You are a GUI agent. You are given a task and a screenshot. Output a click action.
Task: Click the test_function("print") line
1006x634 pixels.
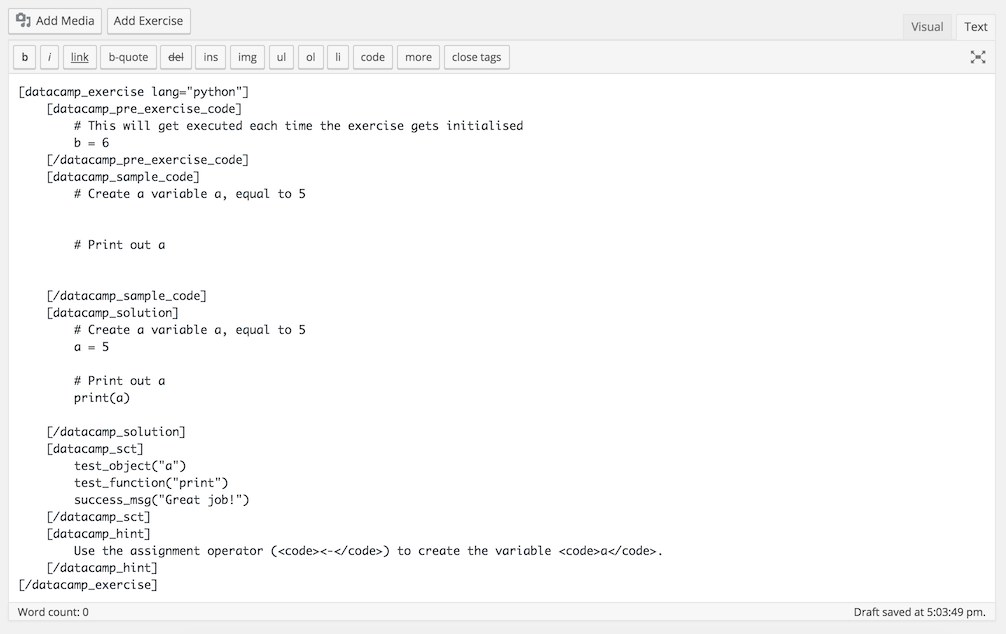[x=151, y=483]
